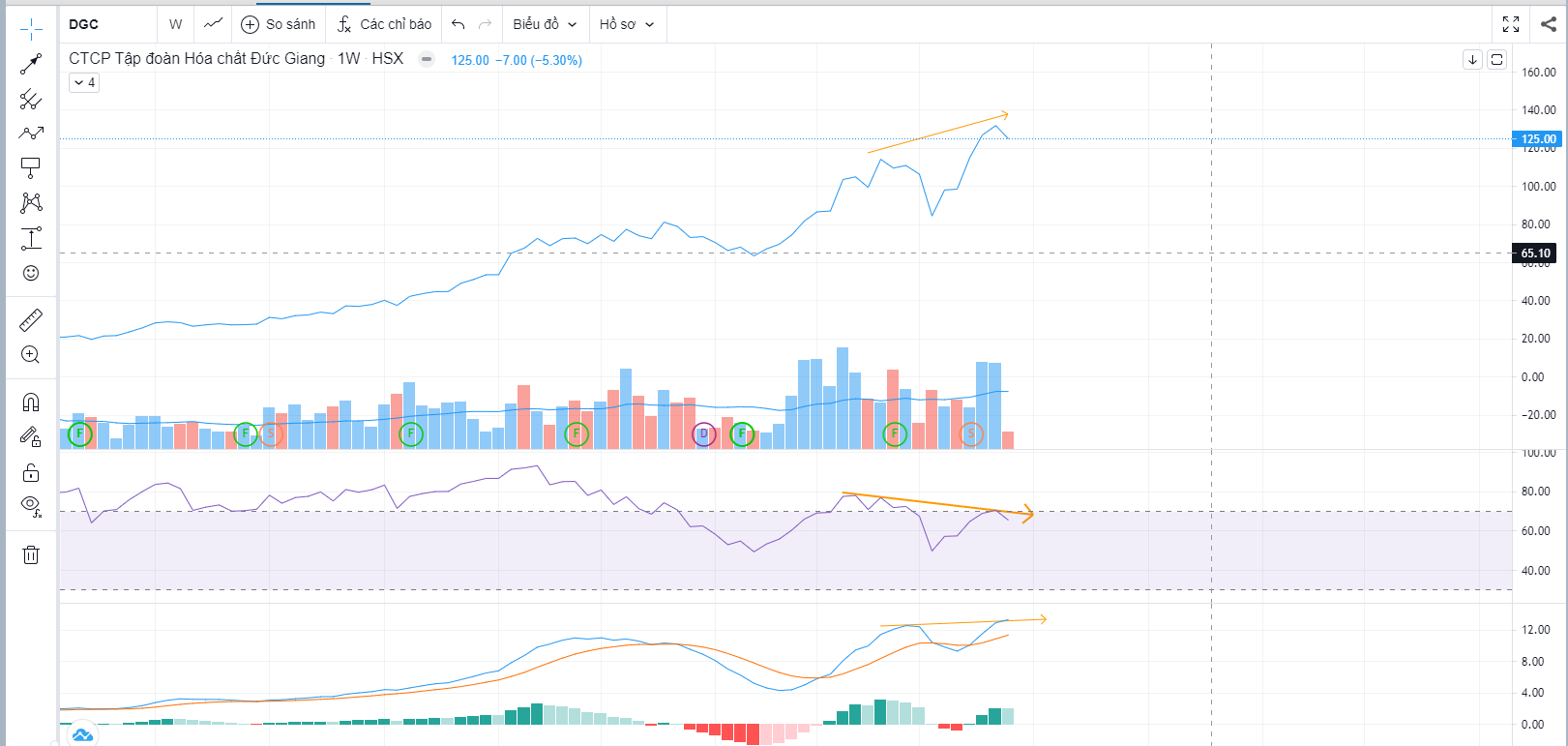Collapse the indicator legend showing 4
1568x746 pixels.
pyautogui.click(x=84, y=83)
